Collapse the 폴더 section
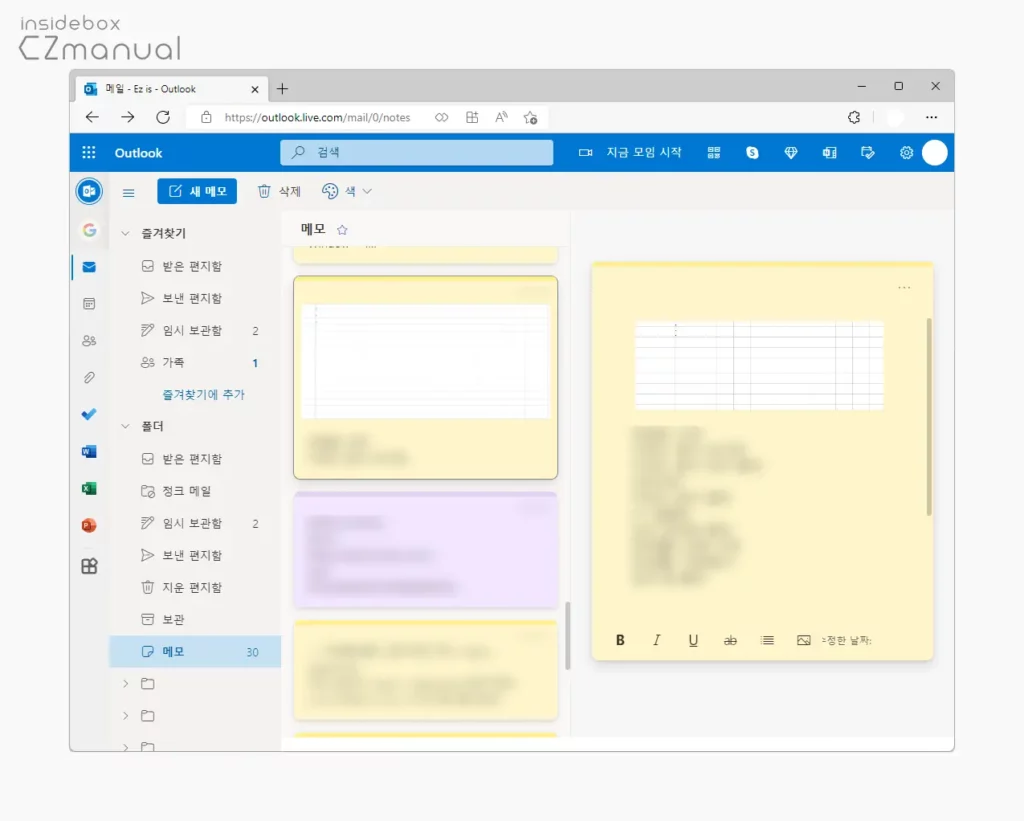 point(126,426)
